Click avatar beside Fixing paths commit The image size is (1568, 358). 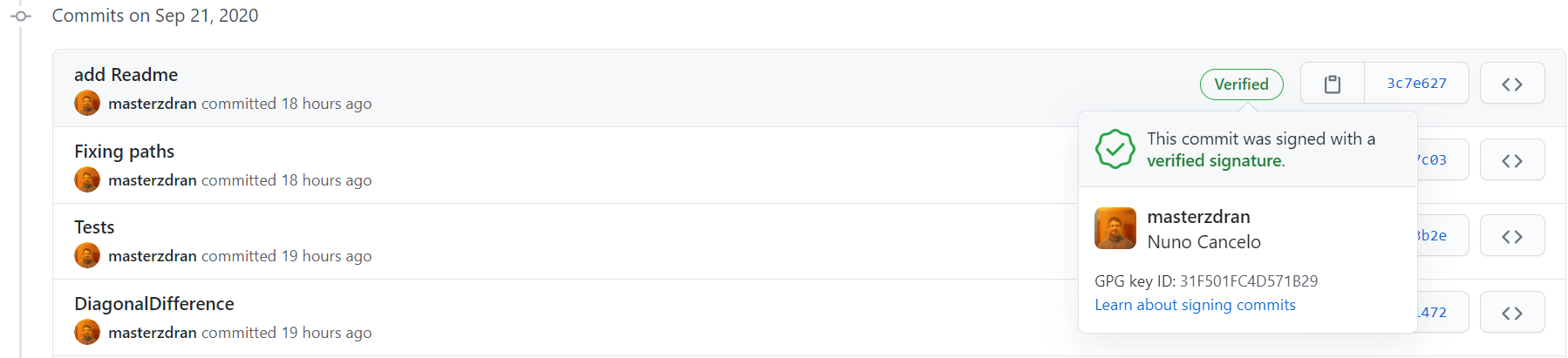pos(87,179)
